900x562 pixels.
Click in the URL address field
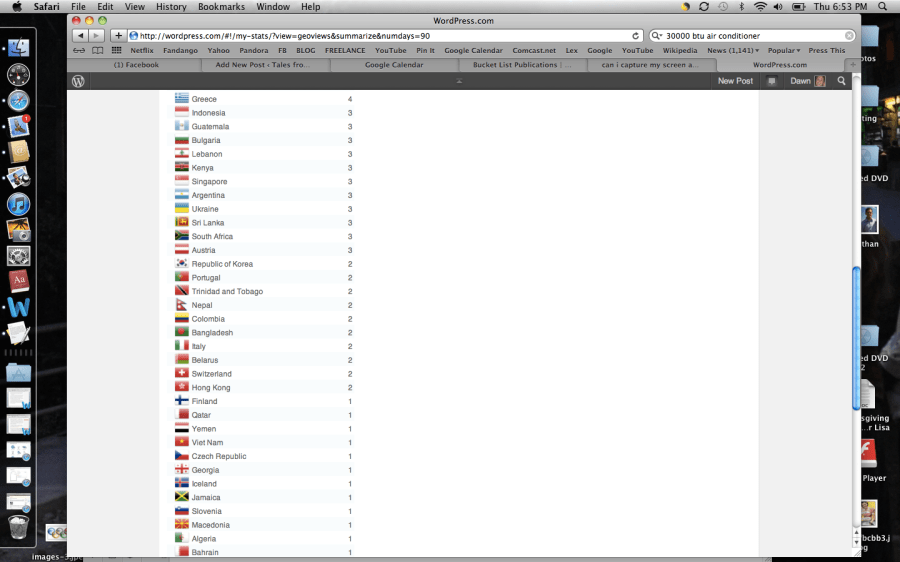380,36
